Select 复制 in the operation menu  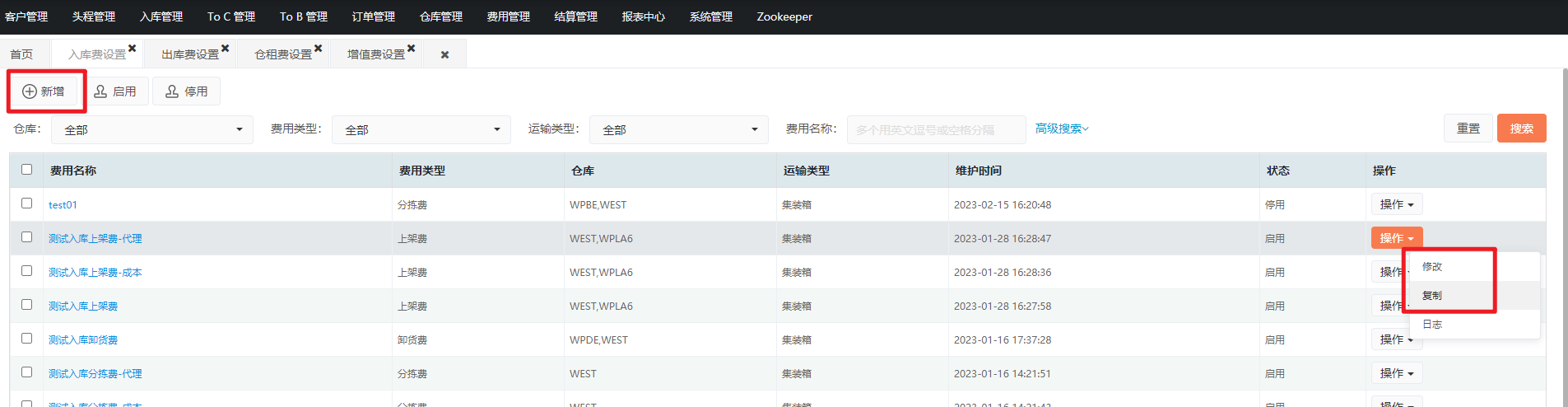[1474, 296]
